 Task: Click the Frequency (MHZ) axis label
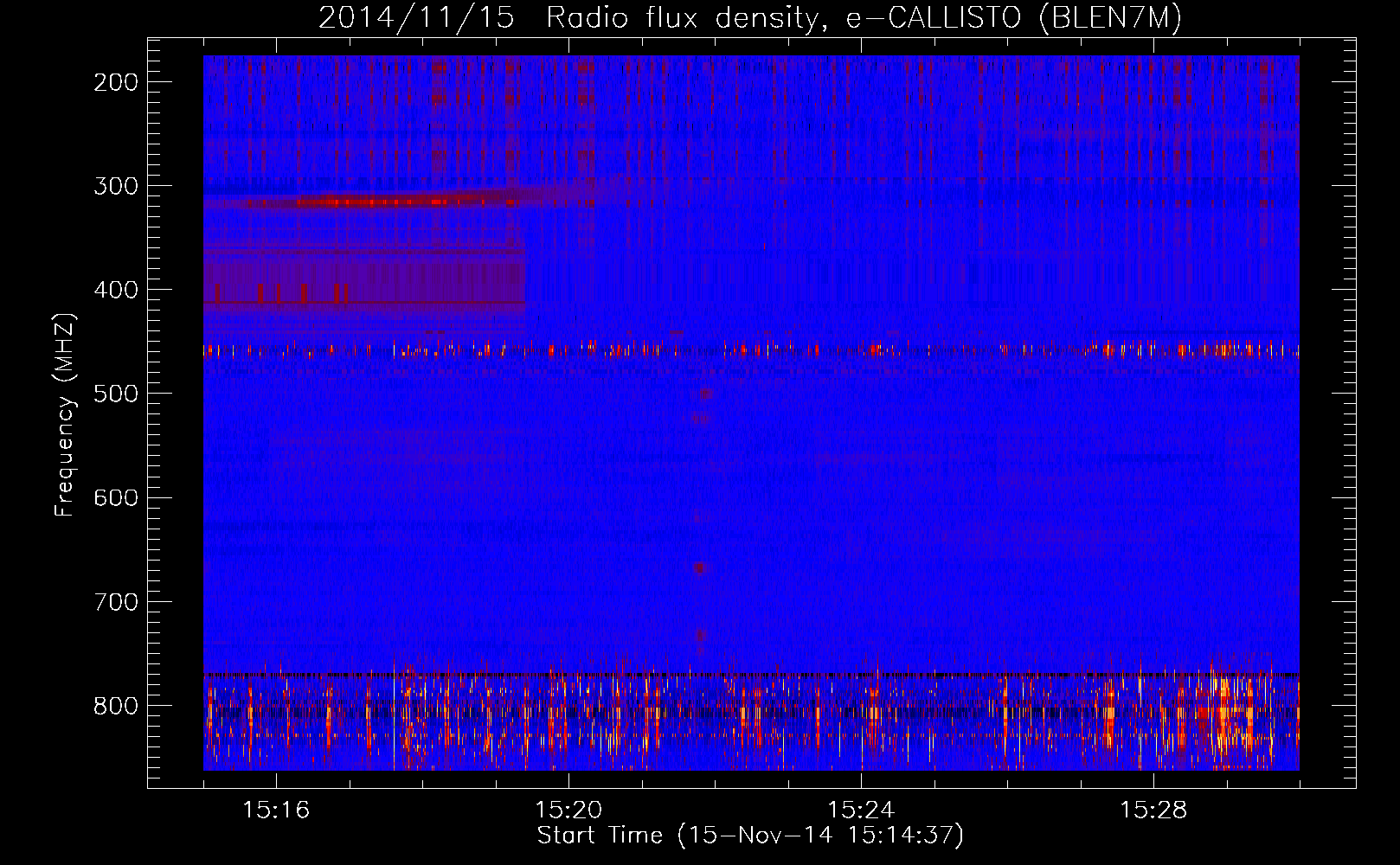[x=65, y=415]
